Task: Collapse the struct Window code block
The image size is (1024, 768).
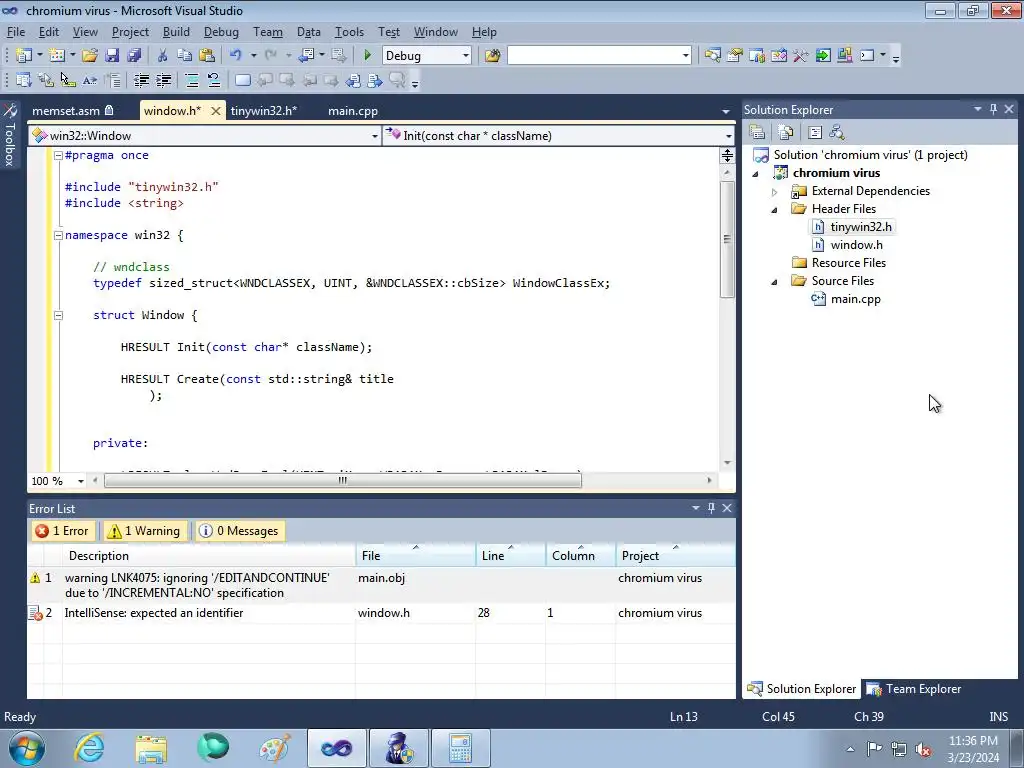Action: 58,315
